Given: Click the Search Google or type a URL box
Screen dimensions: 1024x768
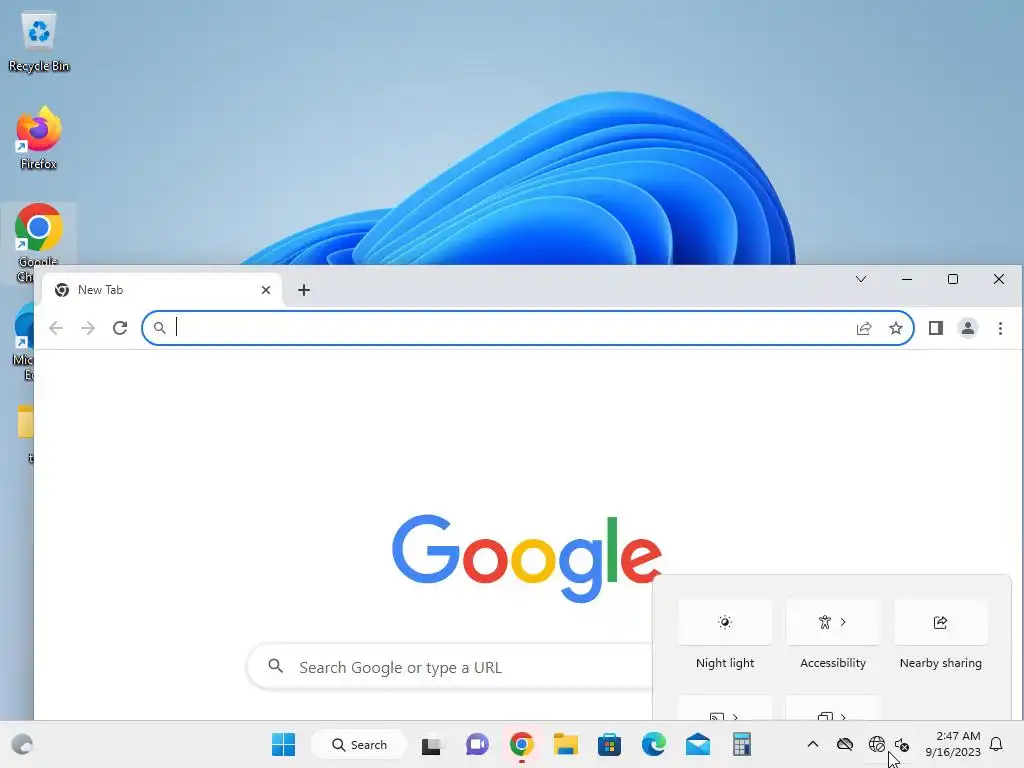Looking at the screenshot, I should [451, 667].
